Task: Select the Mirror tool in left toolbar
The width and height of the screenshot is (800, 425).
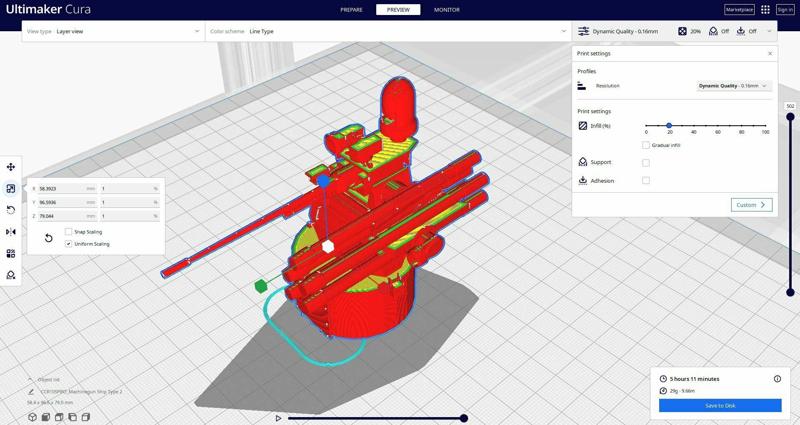Action: tap(10, 232)
